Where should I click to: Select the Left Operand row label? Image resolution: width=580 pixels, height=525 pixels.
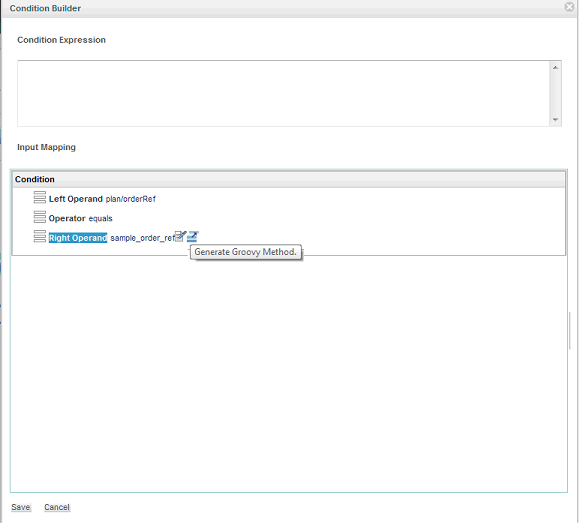tap(75, 199)
